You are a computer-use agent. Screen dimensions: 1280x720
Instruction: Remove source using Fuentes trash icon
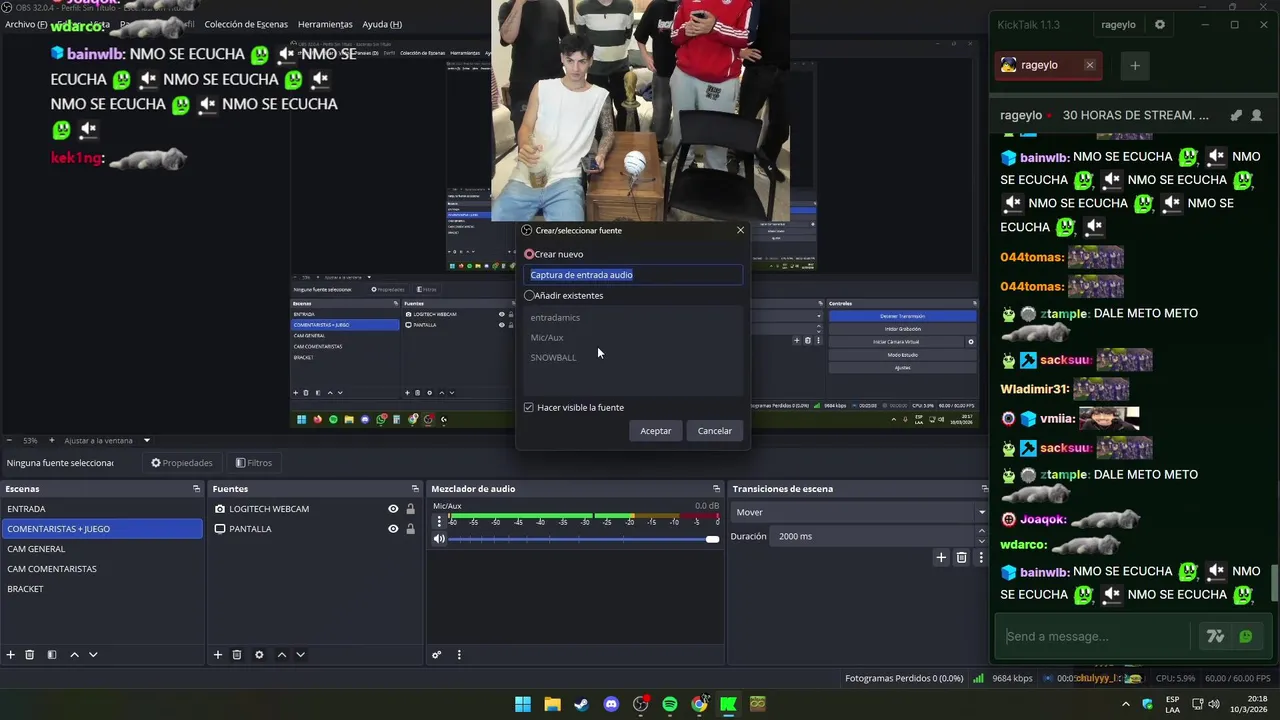coord(237,655)
